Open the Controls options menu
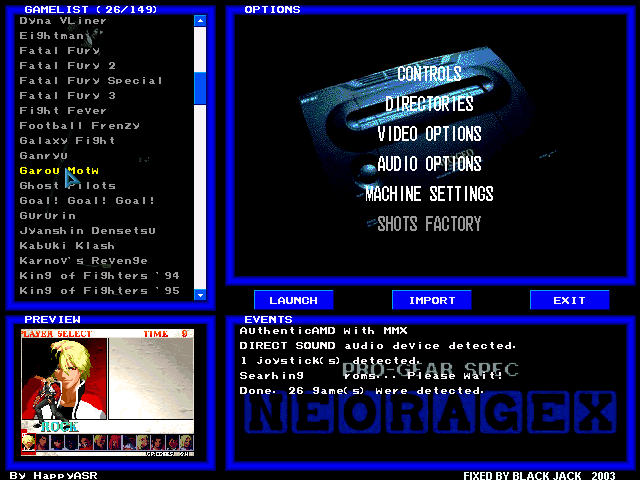640x480 pixels. [x=429, y=74]
